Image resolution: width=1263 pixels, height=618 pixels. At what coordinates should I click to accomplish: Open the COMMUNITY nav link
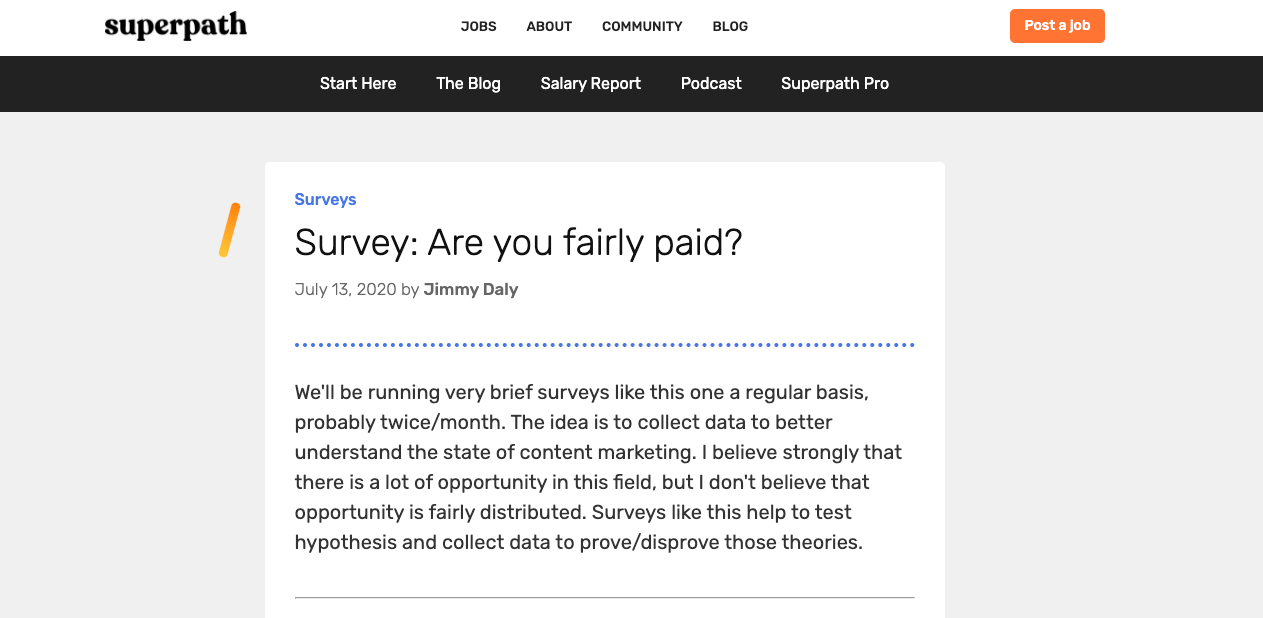642,26
